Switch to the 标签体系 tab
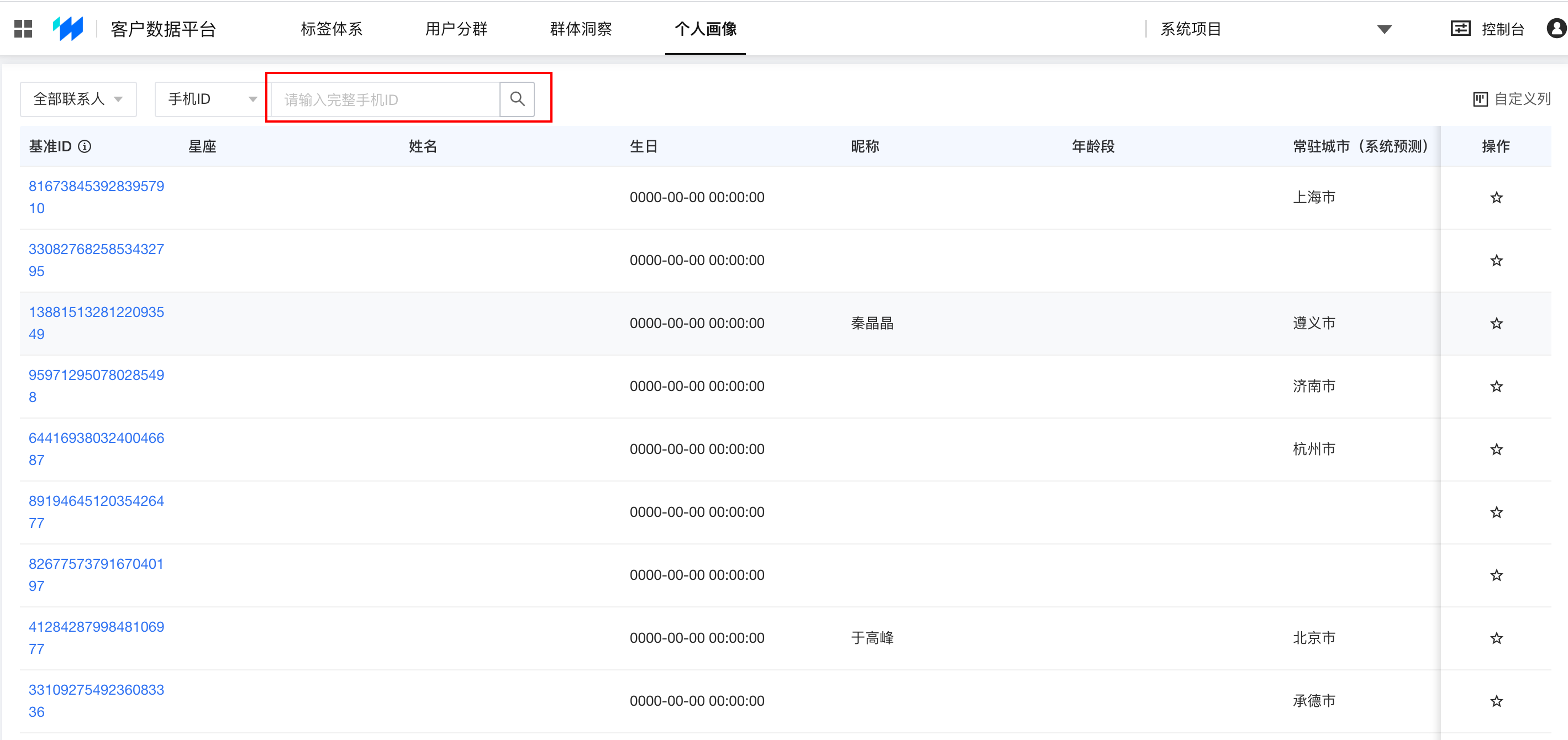1568x740 pixels. click(331, 29)
